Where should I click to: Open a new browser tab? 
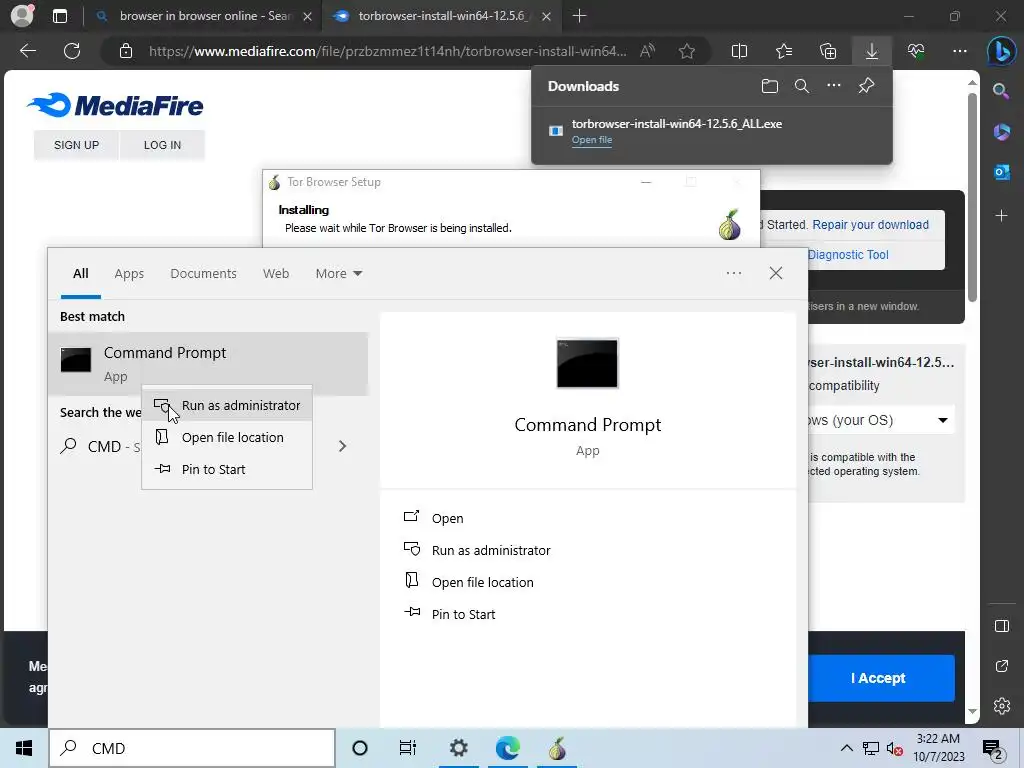(x=579, y=16)
